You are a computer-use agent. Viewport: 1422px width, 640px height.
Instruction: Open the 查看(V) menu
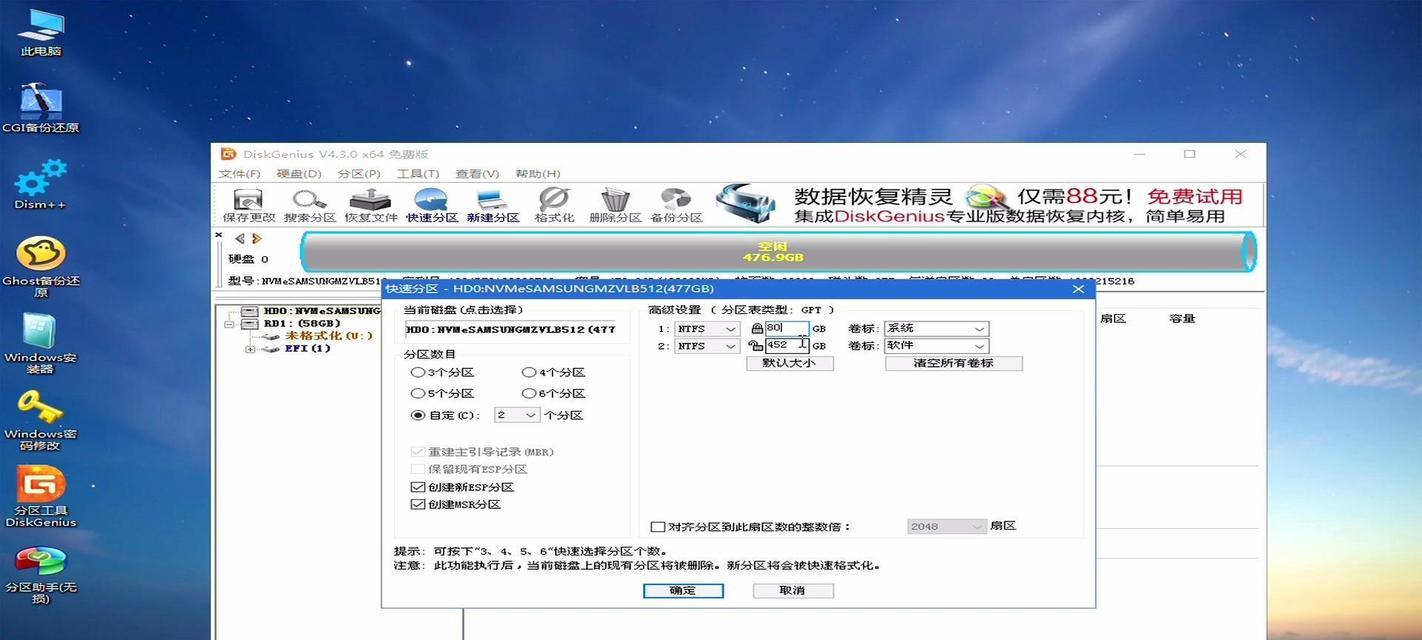[477, 174]
